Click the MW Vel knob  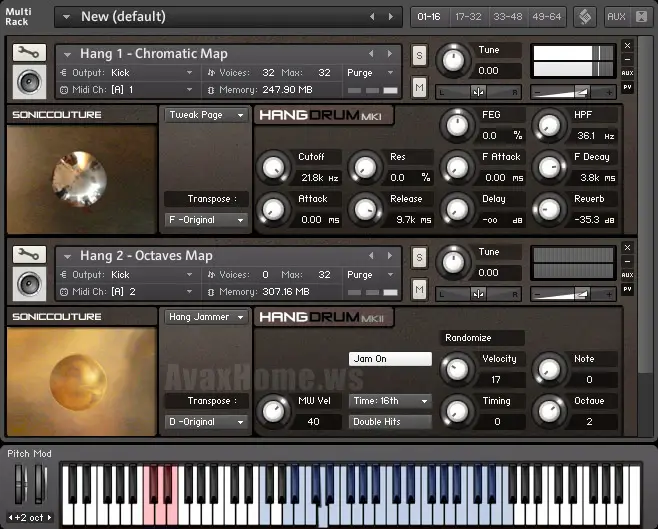coord(273,411)
